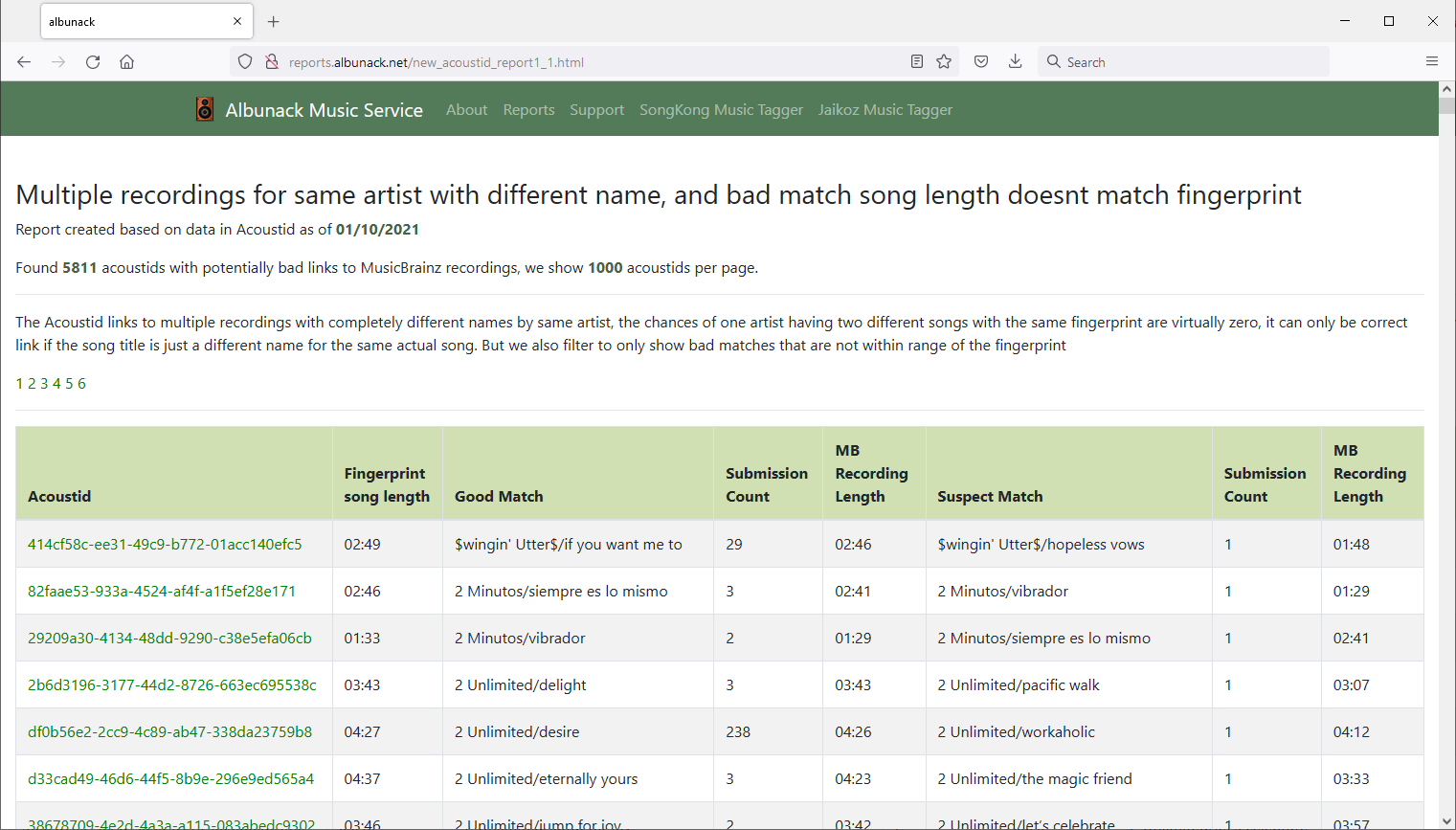Click the Albunack Music Service title
The width and height of the screenshot is (1456, 830).
pos(324,110)
